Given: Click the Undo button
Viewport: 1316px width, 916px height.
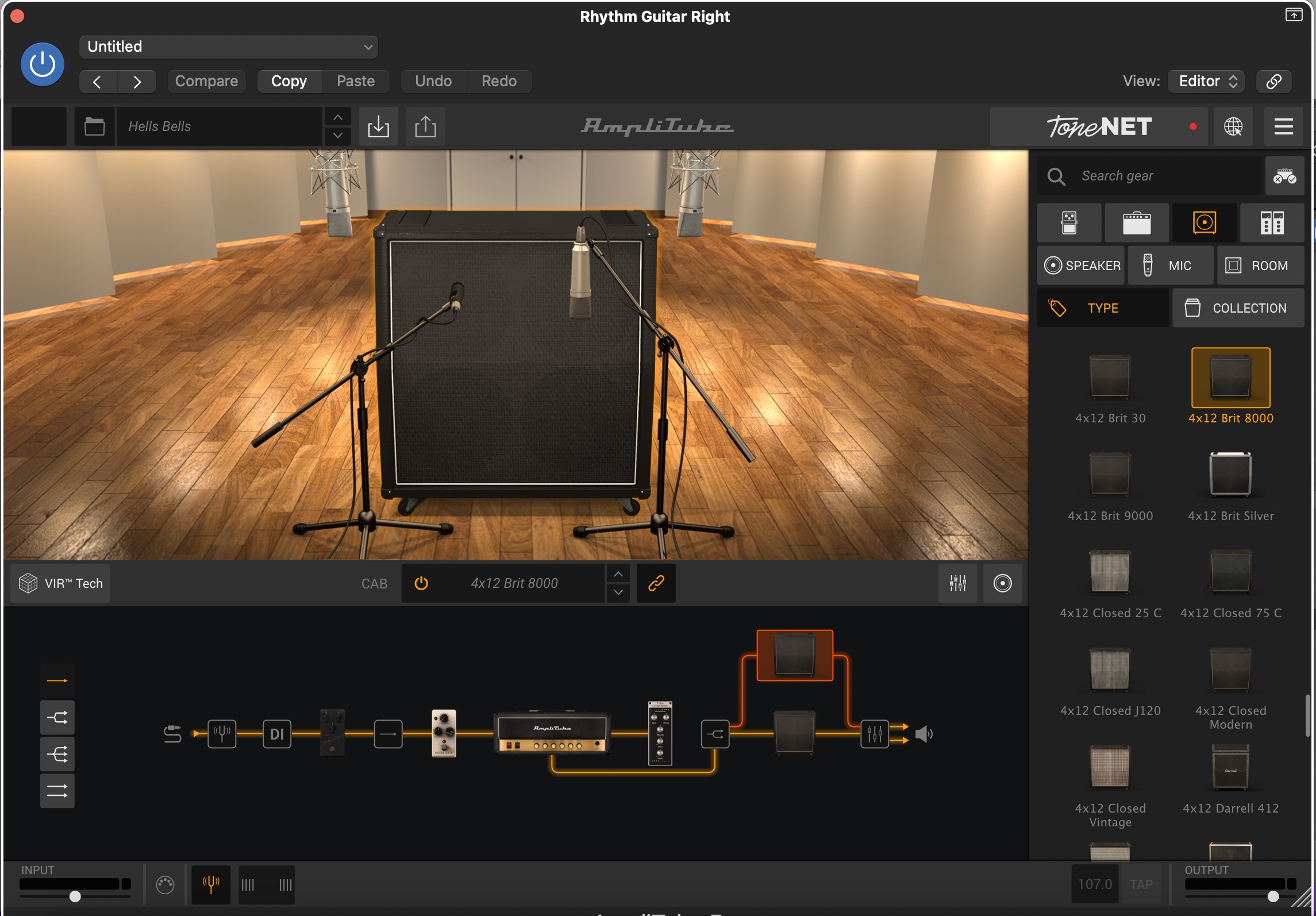Looking at the screenshot, I should [x=433, y=81].
